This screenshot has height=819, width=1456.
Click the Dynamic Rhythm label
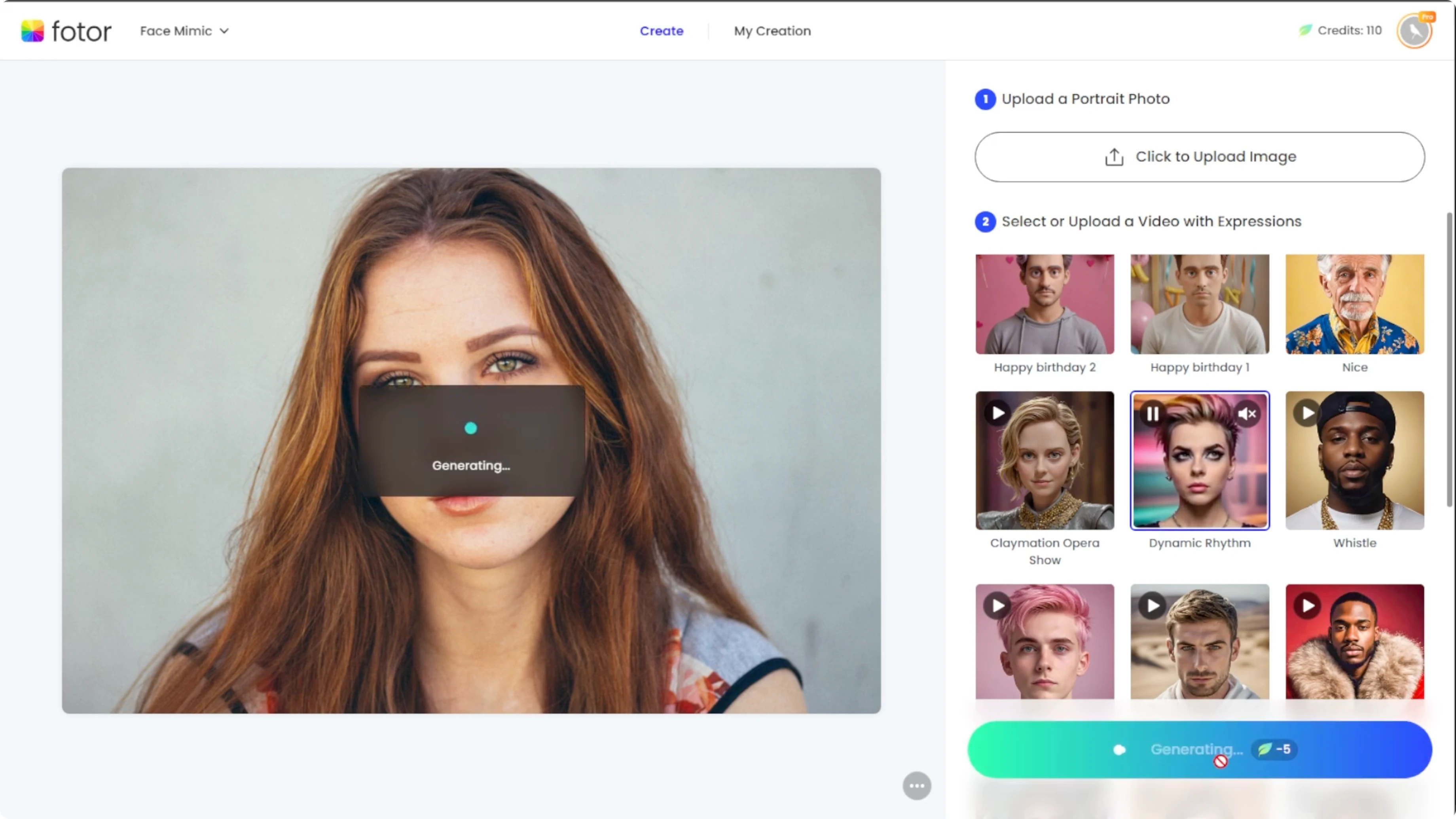point(1199,543)
